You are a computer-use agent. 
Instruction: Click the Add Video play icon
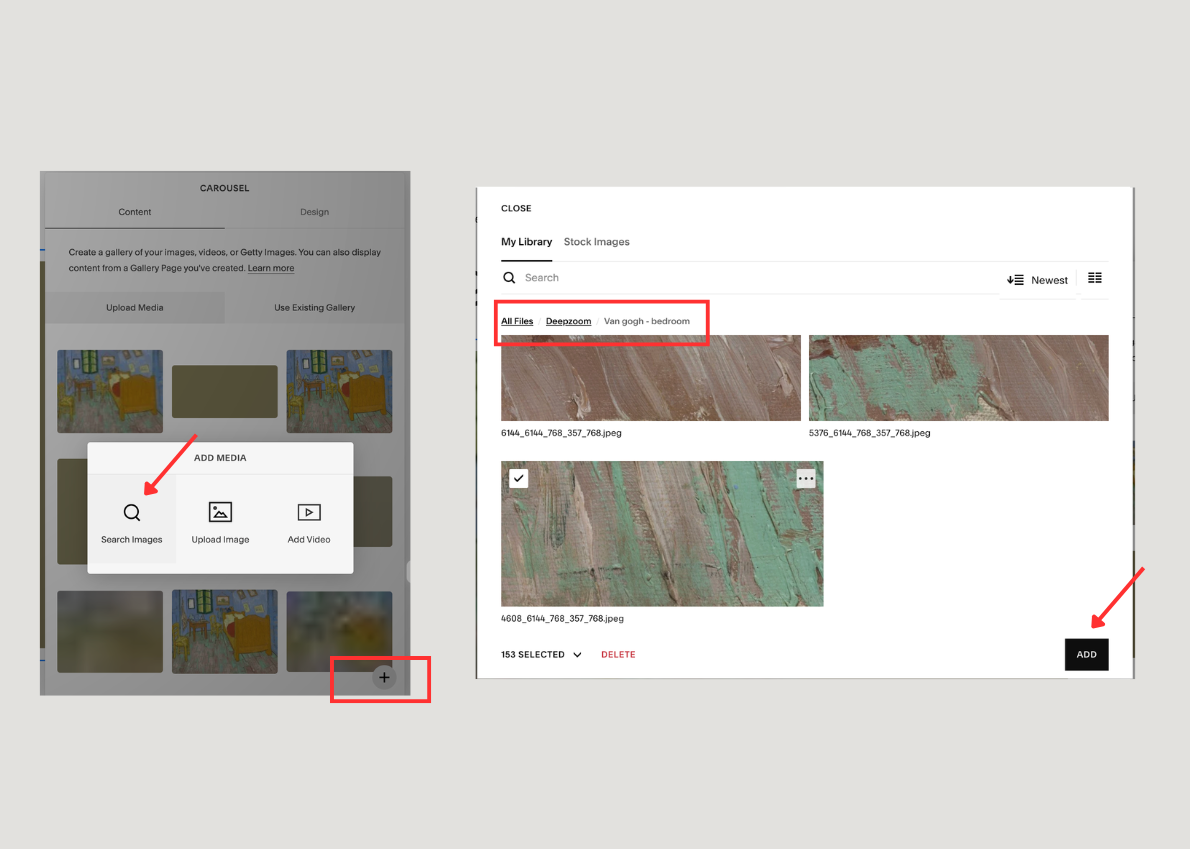(309, 512)
